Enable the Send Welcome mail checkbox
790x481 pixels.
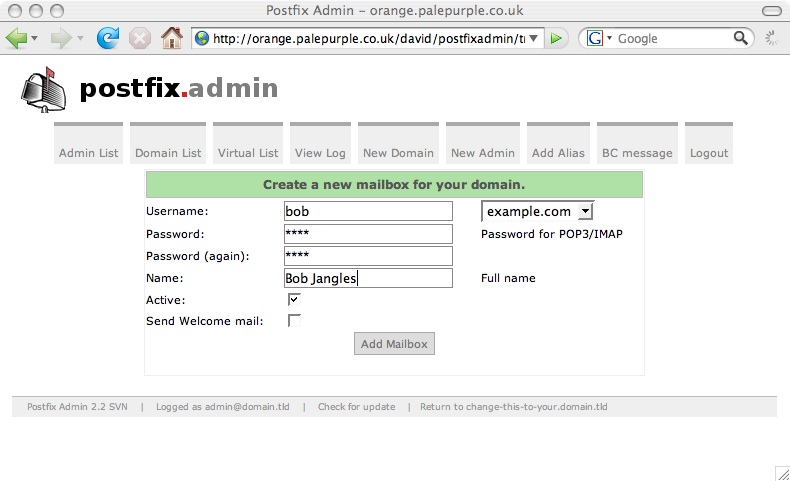pos(294,321)
